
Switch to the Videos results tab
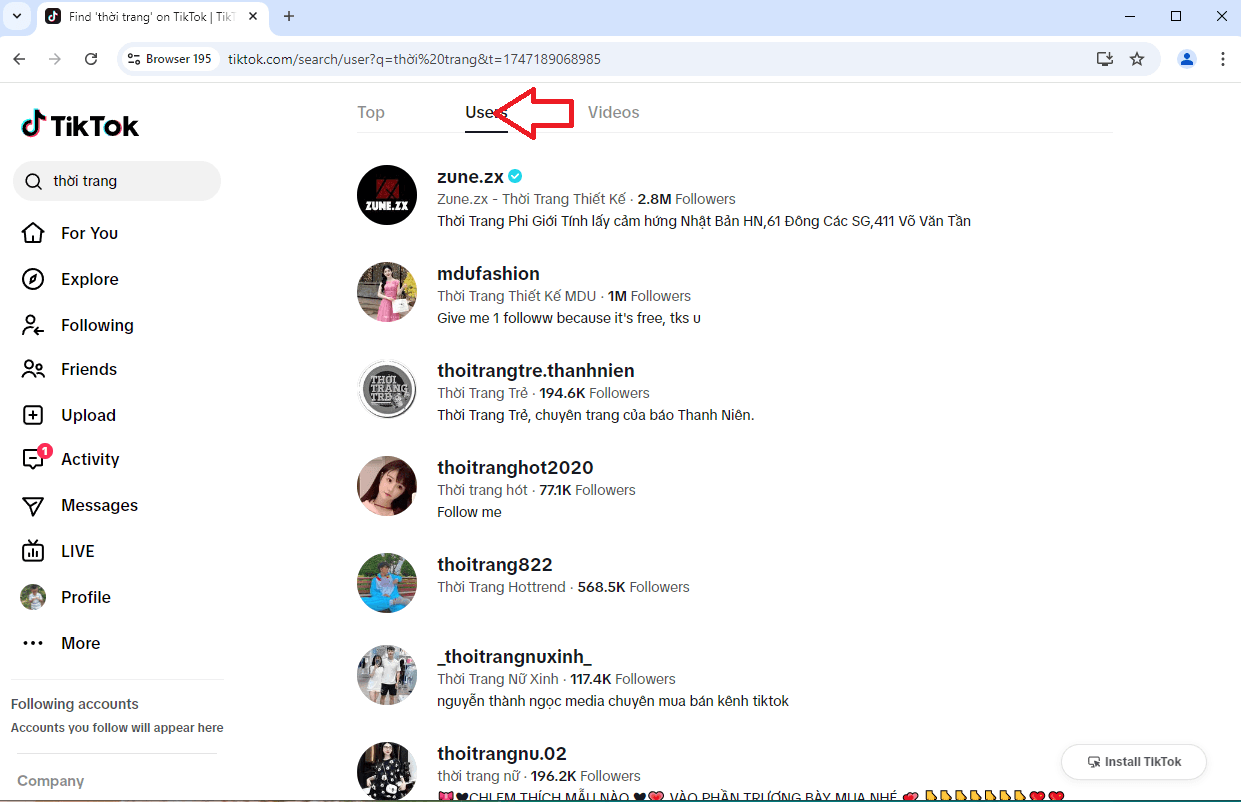tap(613, 112)
